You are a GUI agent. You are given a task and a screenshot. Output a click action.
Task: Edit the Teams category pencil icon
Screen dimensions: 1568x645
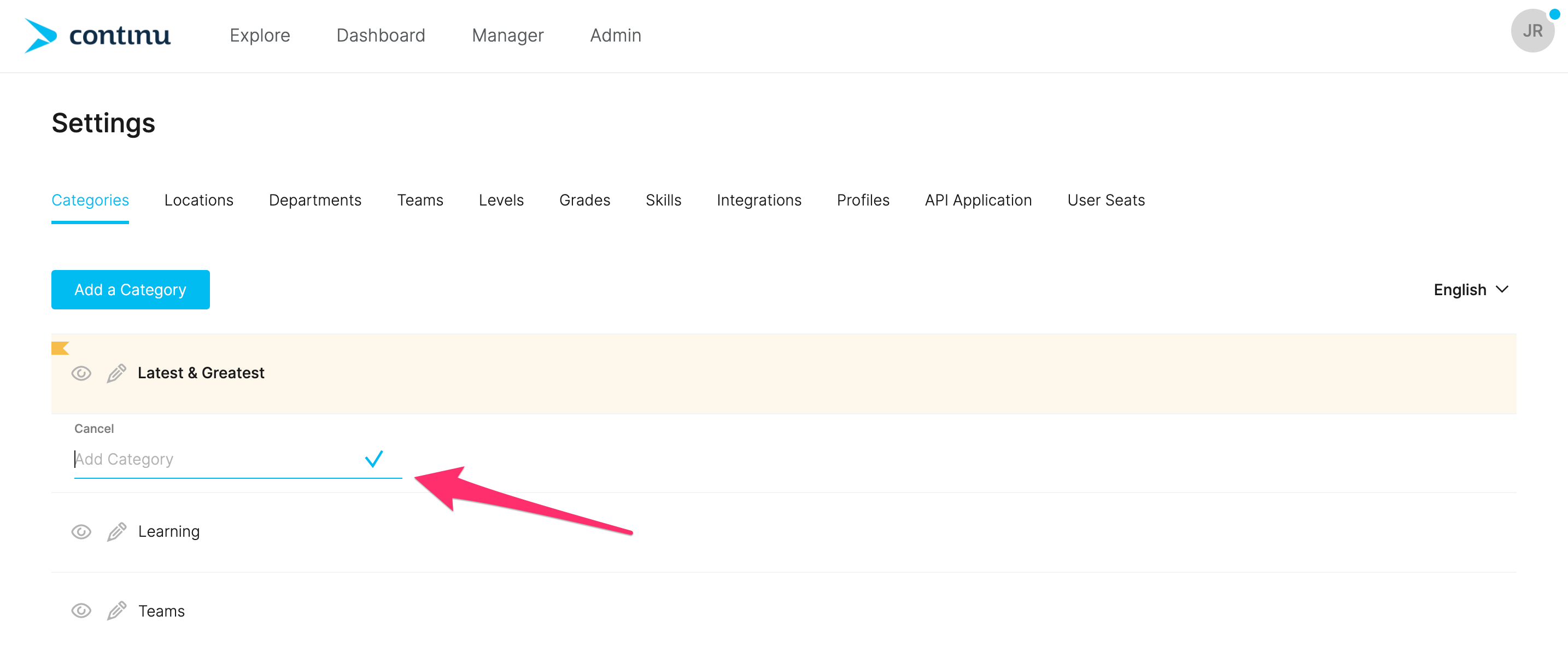(x=116, y=611)
